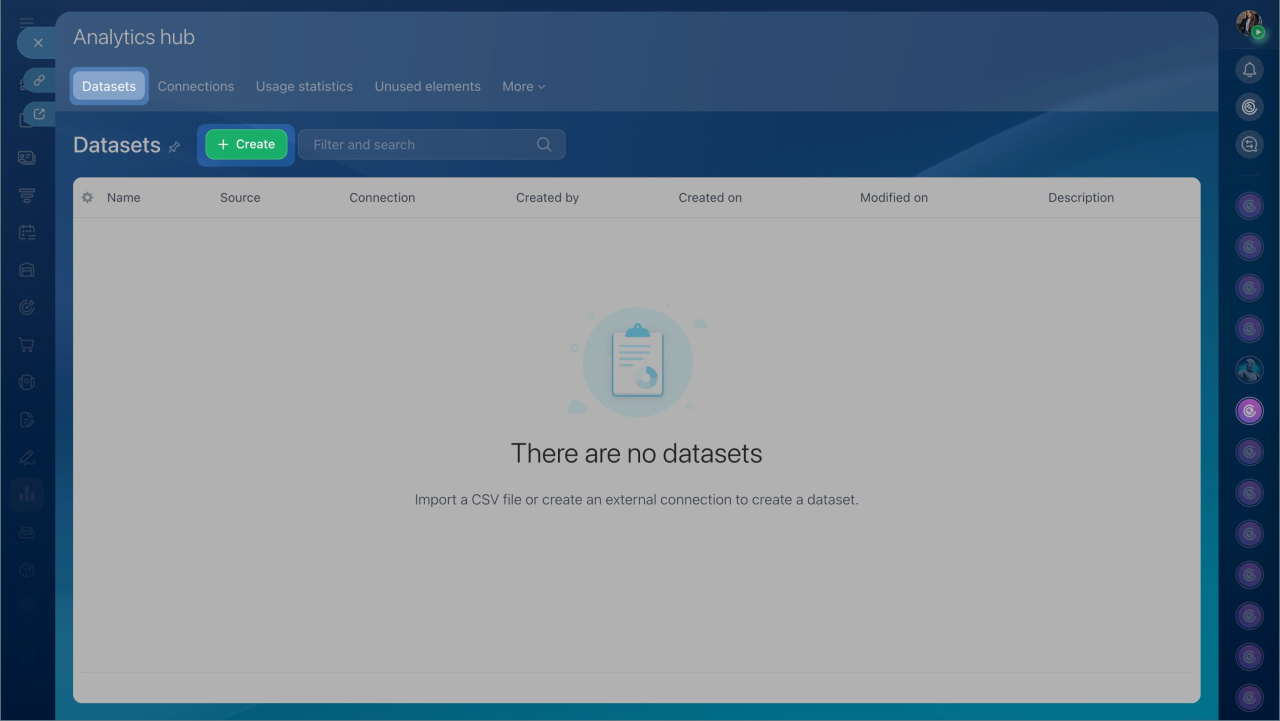This screenshot has height=721, width=1280.
Task: Open page in new window icon
Action: pyautogui.click(x=39, y=114)
